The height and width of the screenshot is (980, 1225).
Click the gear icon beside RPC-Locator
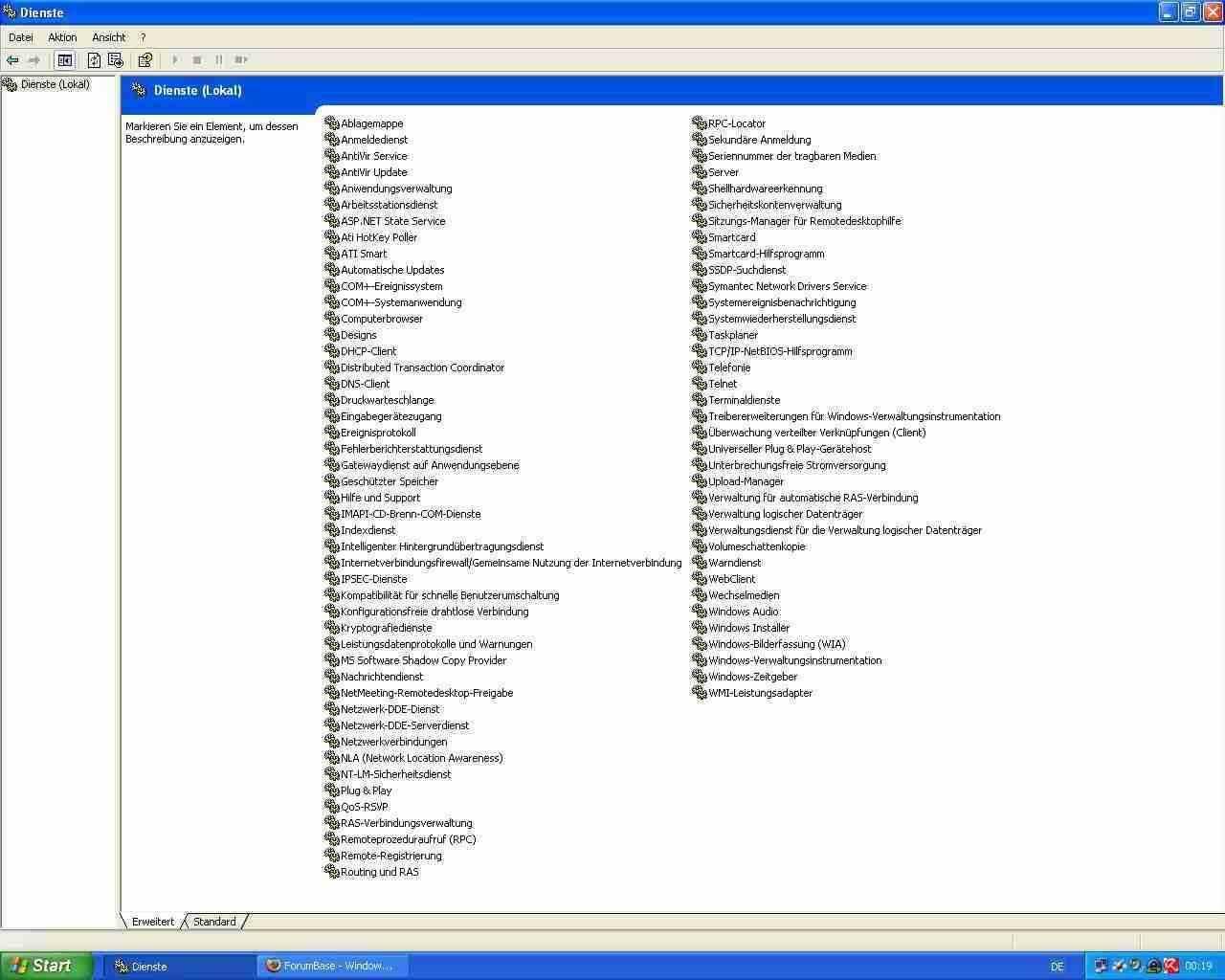click(700, 123)
